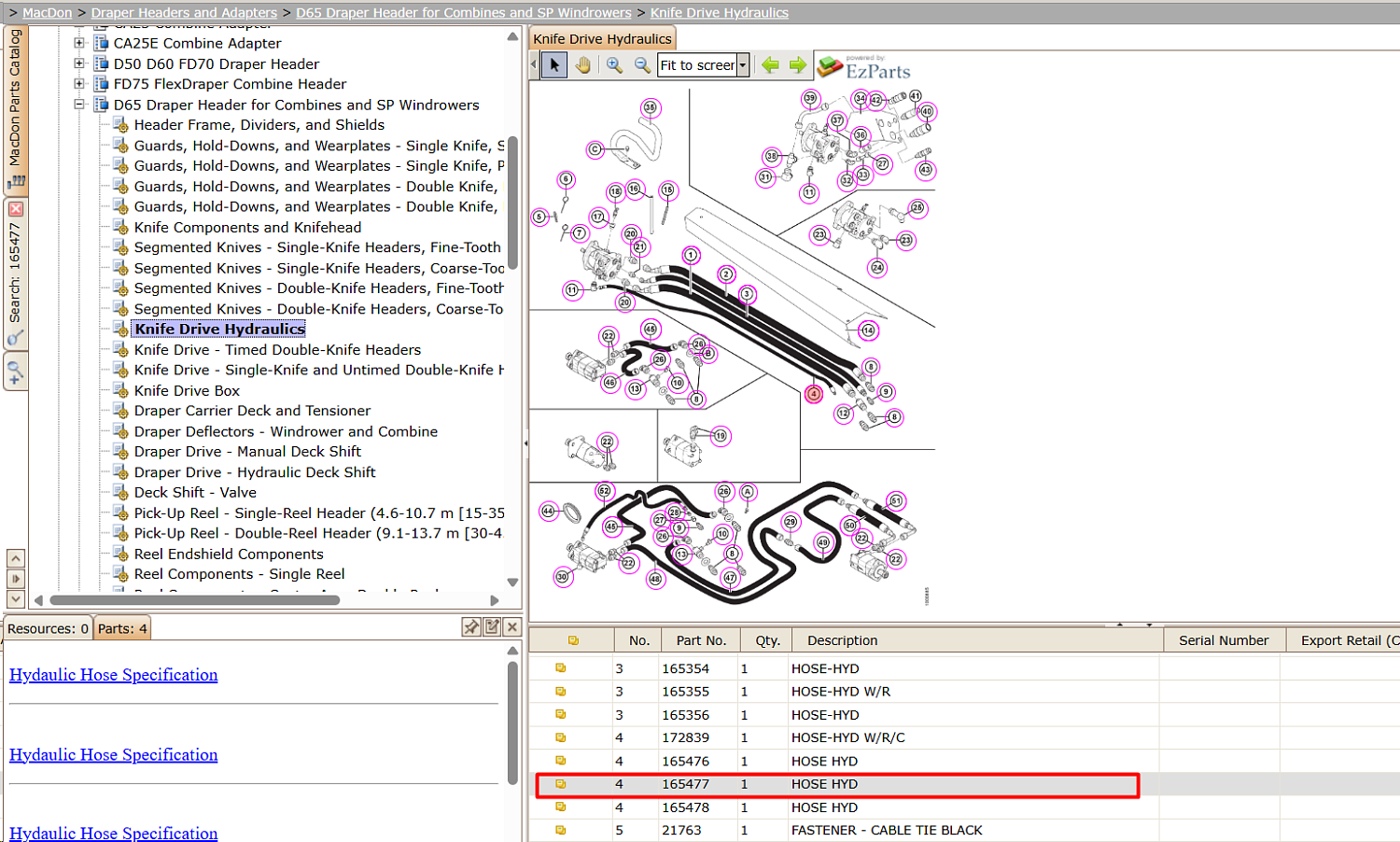
Task: Click the resources panel vertical scrollbar thumb
Action: (512, 723)
